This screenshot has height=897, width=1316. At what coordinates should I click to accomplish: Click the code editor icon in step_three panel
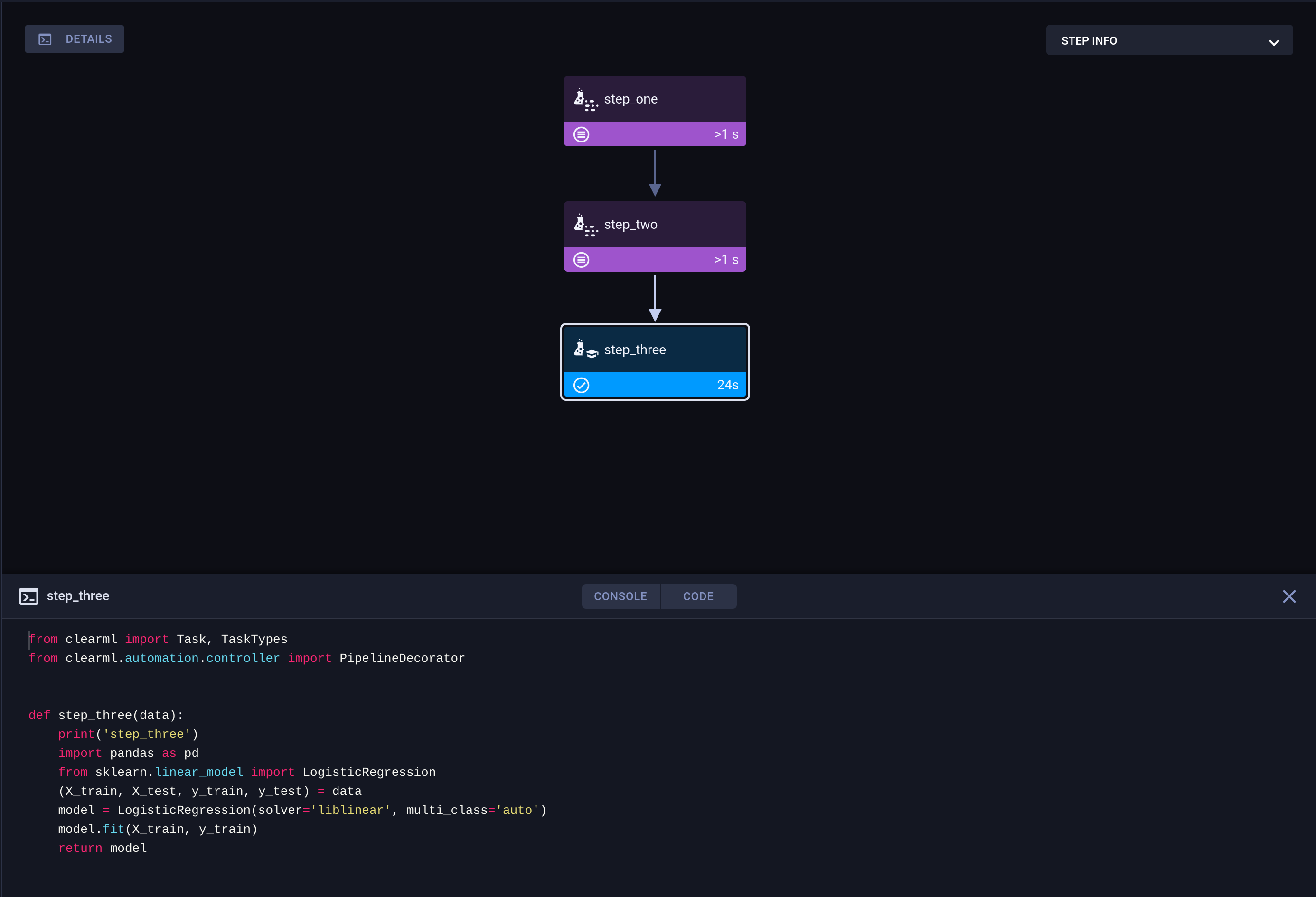point(28,596)
